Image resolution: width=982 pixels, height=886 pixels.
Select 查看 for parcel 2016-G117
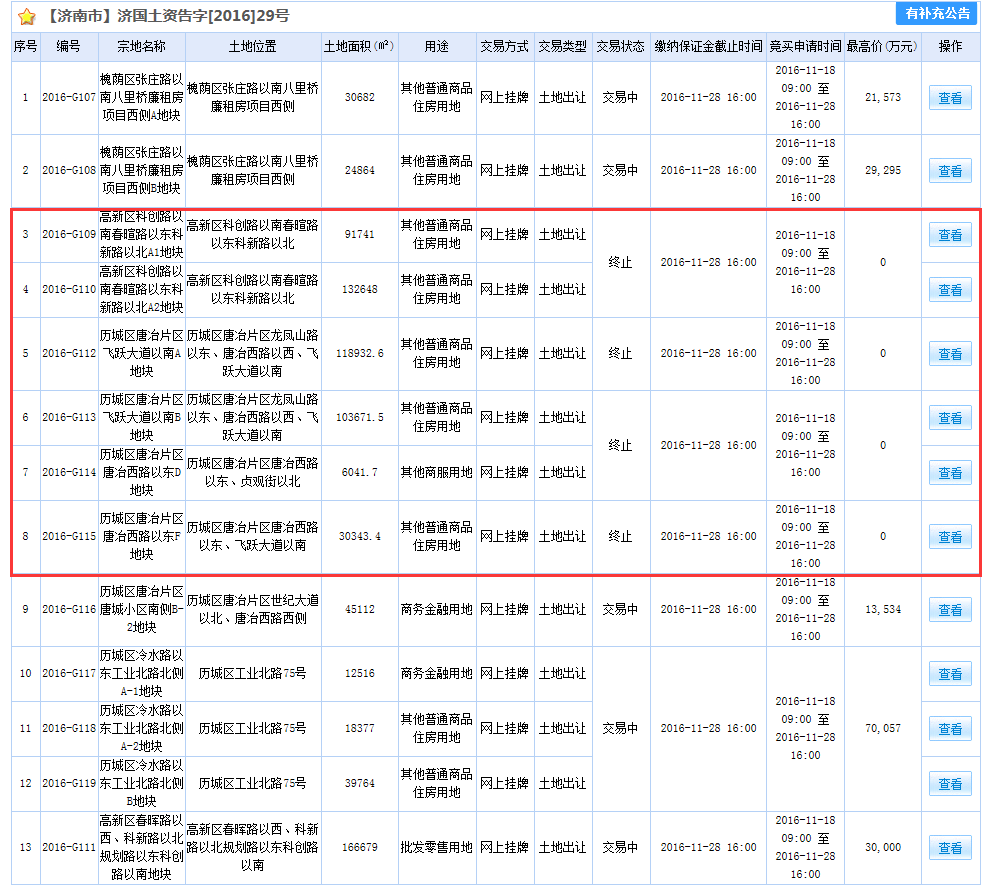coord(949,674)
